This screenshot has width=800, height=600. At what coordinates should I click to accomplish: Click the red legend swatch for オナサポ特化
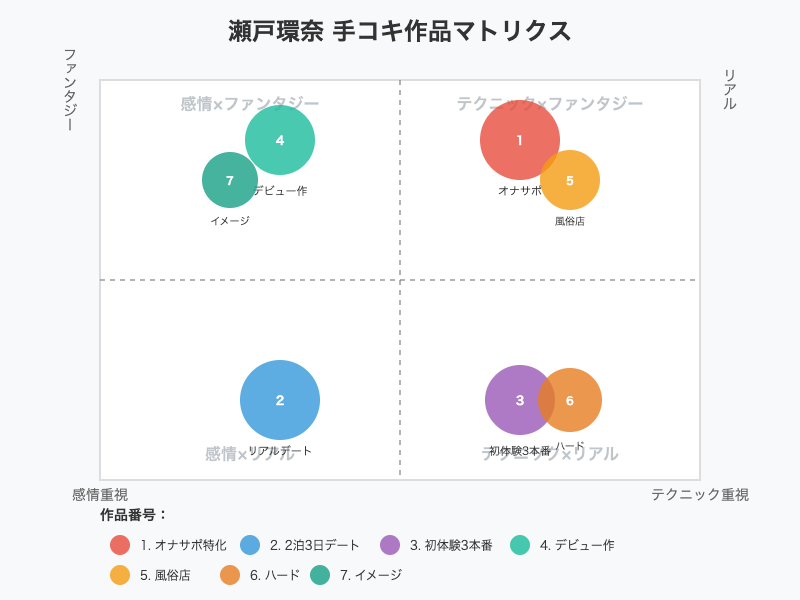tap(120, 545)
